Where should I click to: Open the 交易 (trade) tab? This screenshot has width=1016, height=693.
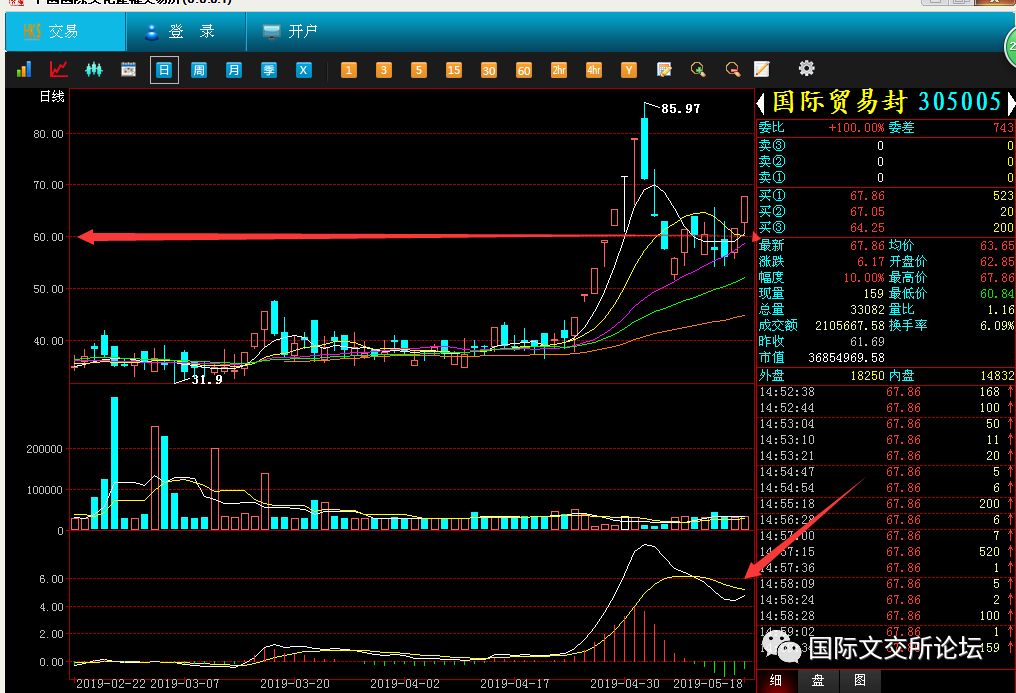[65, 31]
